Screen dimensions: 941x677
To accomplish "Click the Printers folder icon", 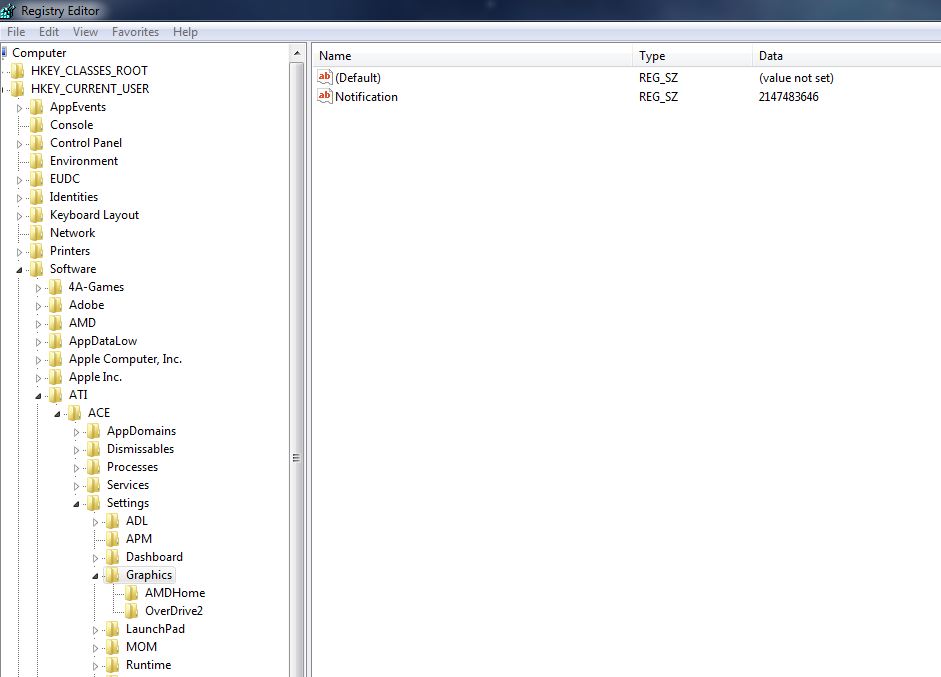I will (37, 251).
